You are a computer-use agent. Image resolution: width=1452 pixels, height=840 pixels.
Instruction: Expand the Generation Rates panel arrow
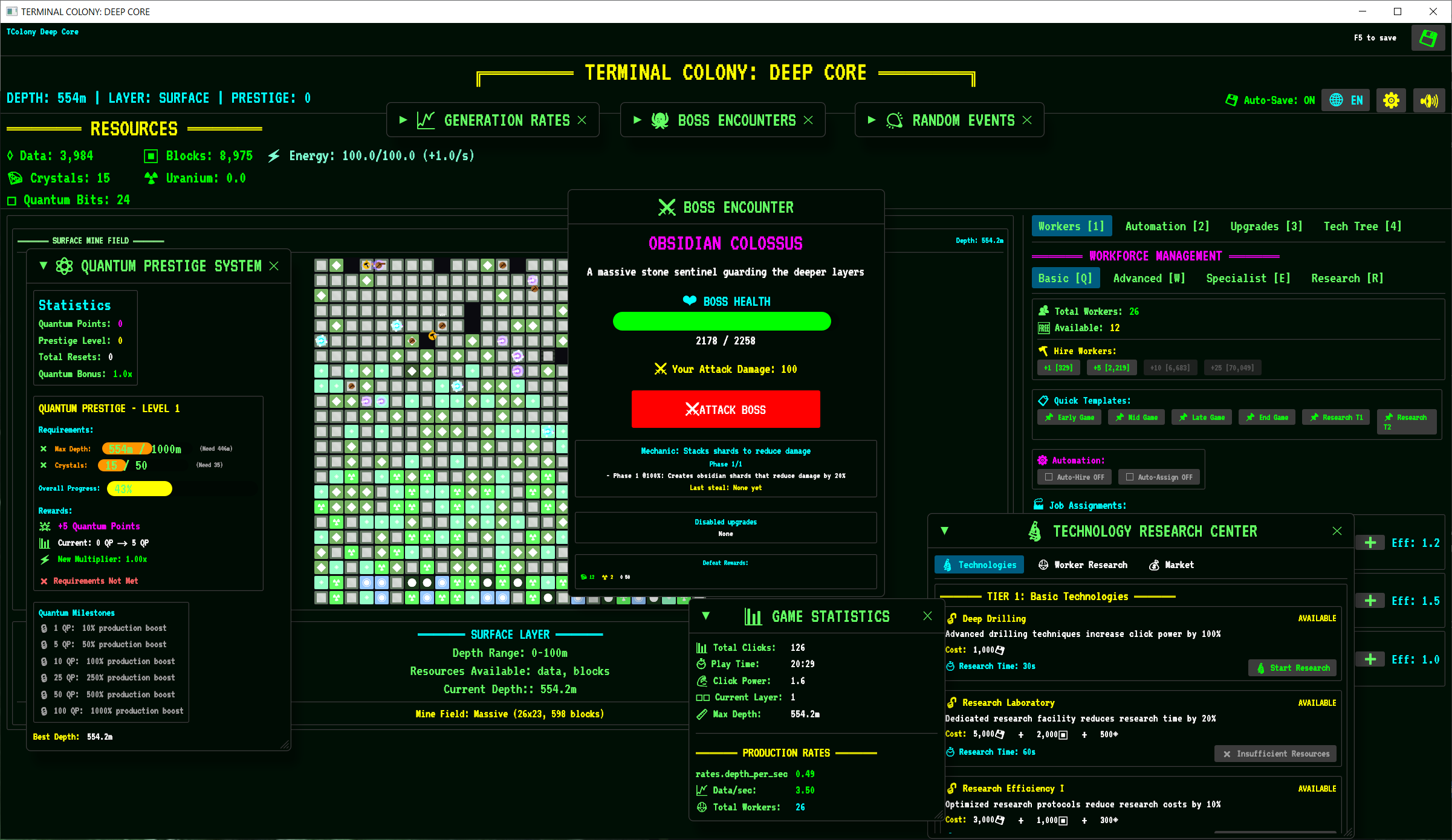point(403,120)
